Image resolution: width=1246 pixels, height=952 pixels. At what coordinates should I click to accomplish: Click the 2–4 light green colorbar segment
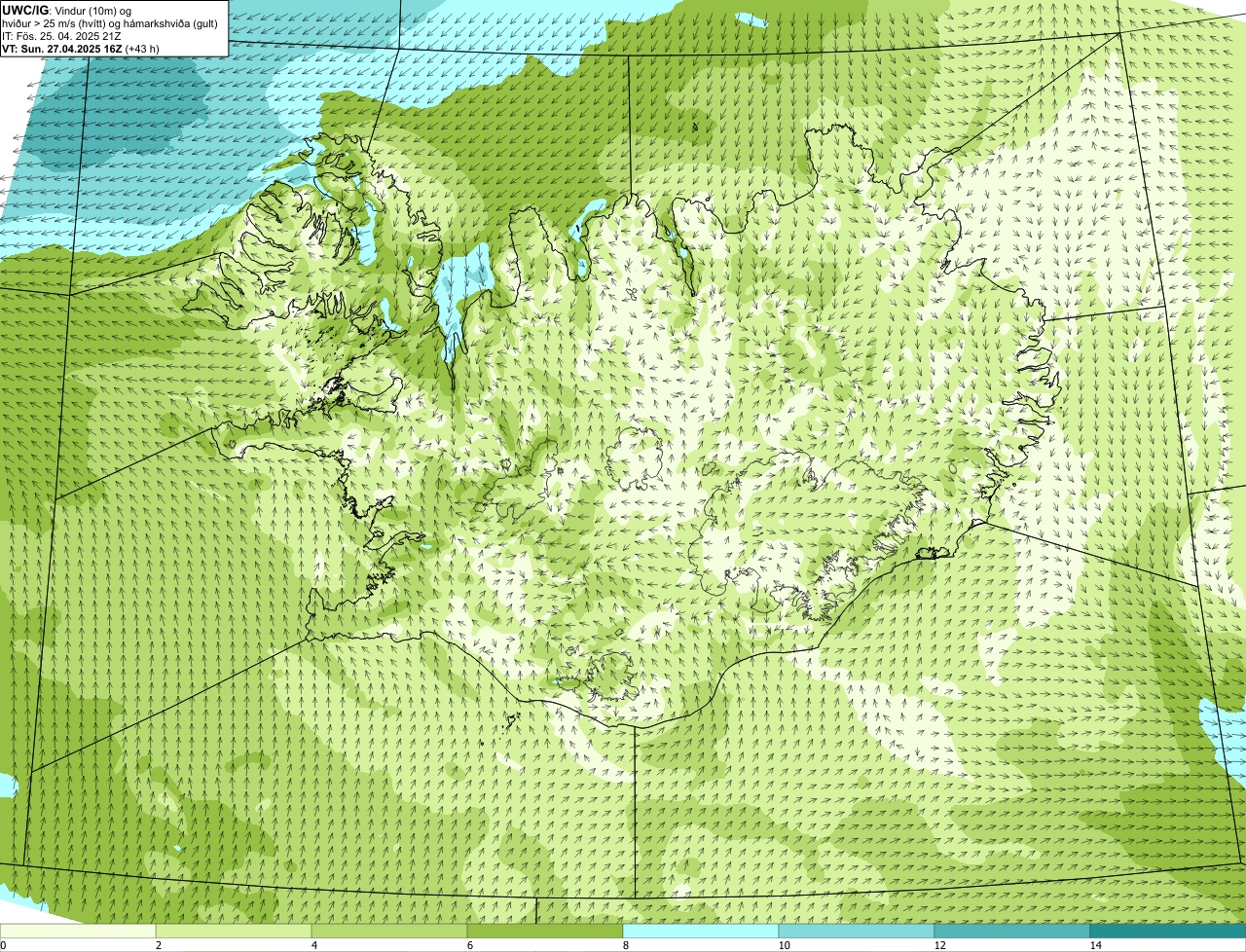coord(234,931)
